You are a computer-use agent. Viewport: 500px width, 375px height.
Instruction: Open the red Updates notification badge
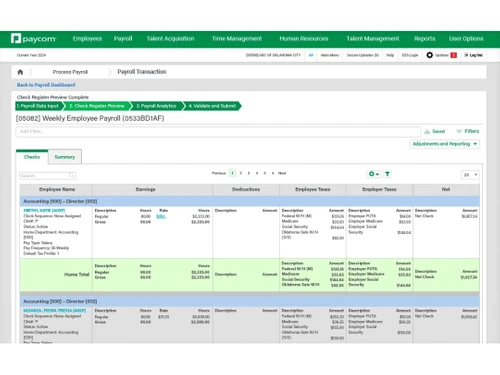[454, 55]
